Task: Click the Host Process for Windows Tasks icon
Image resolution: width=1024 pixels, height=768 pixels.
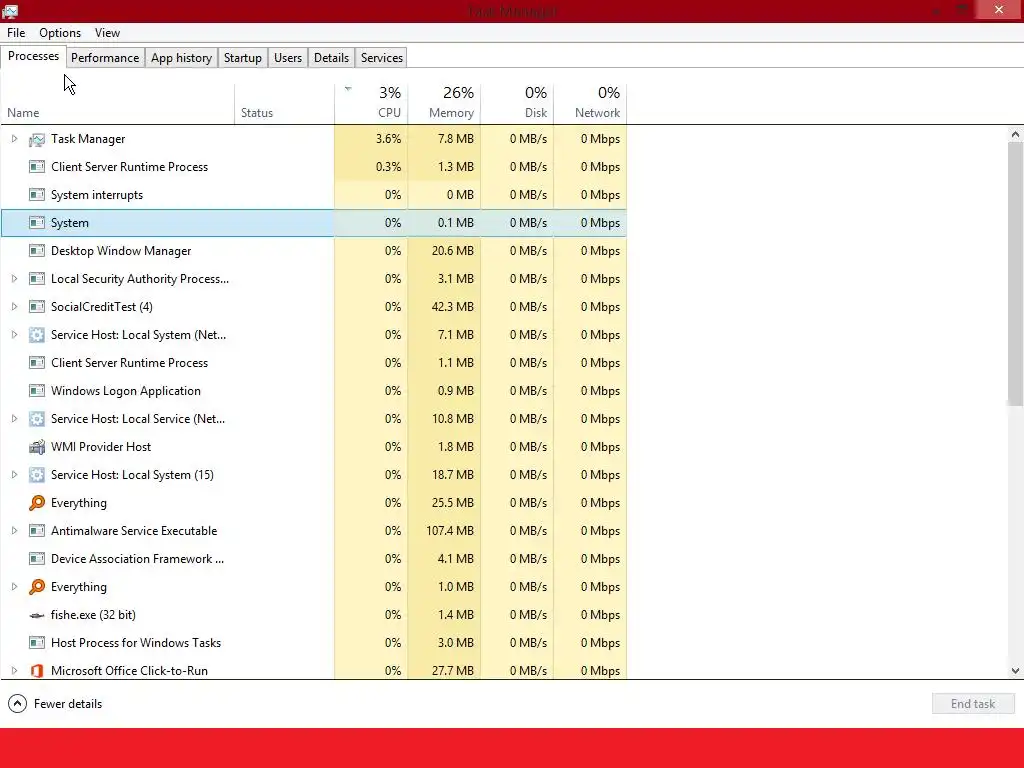Action: point(37,643)
